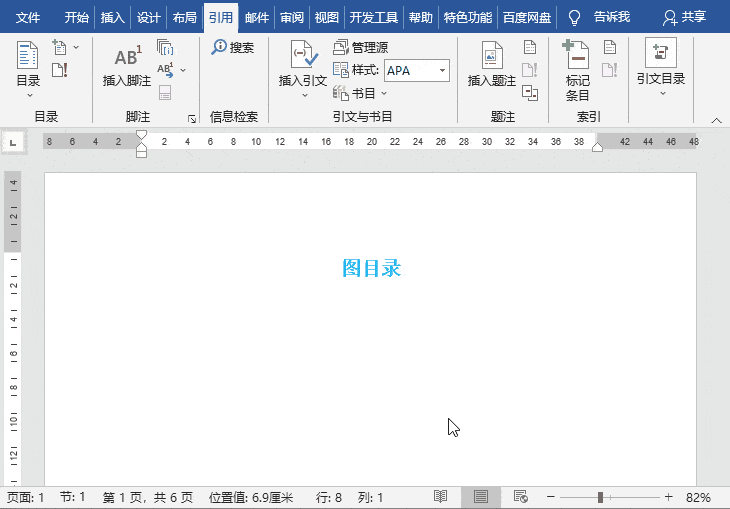Viewport: 730px width, 509px height.
Task: Click first line indent marker on ruler
Action: tap(142, 135)
